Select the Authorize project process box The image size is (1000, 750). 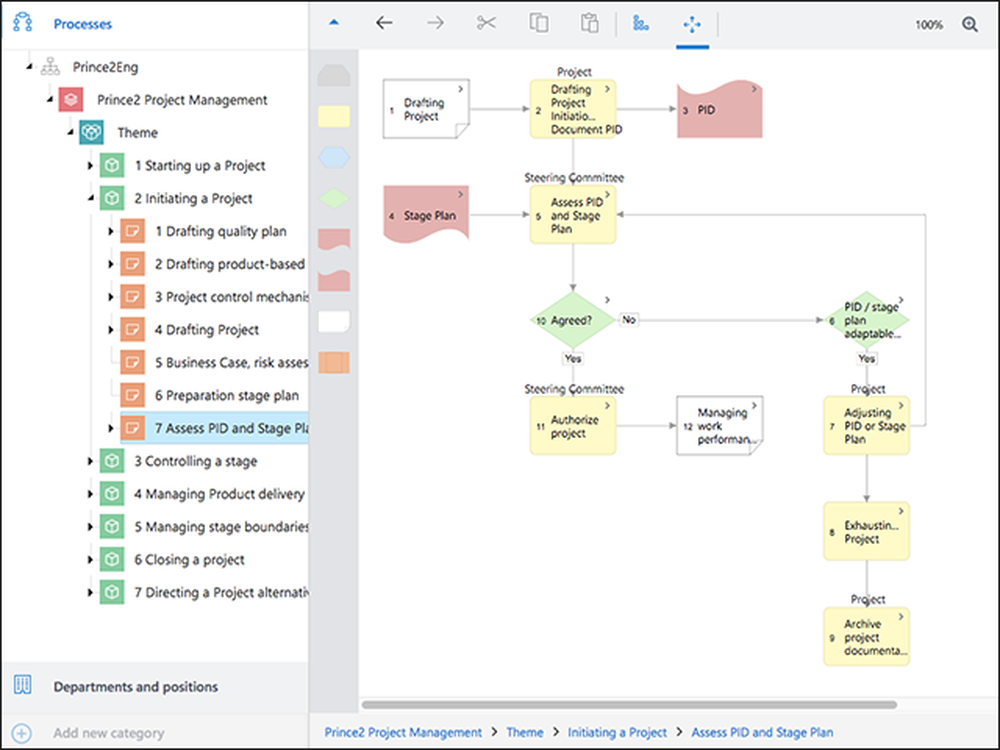pyautogui.click(x=573, y=425)
